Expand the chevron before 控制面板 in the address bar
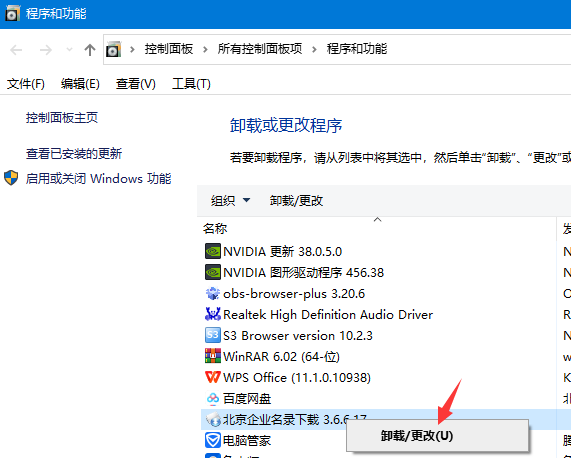Image resolution: width=571 pixels, height=458 pixels. (132, 49)
